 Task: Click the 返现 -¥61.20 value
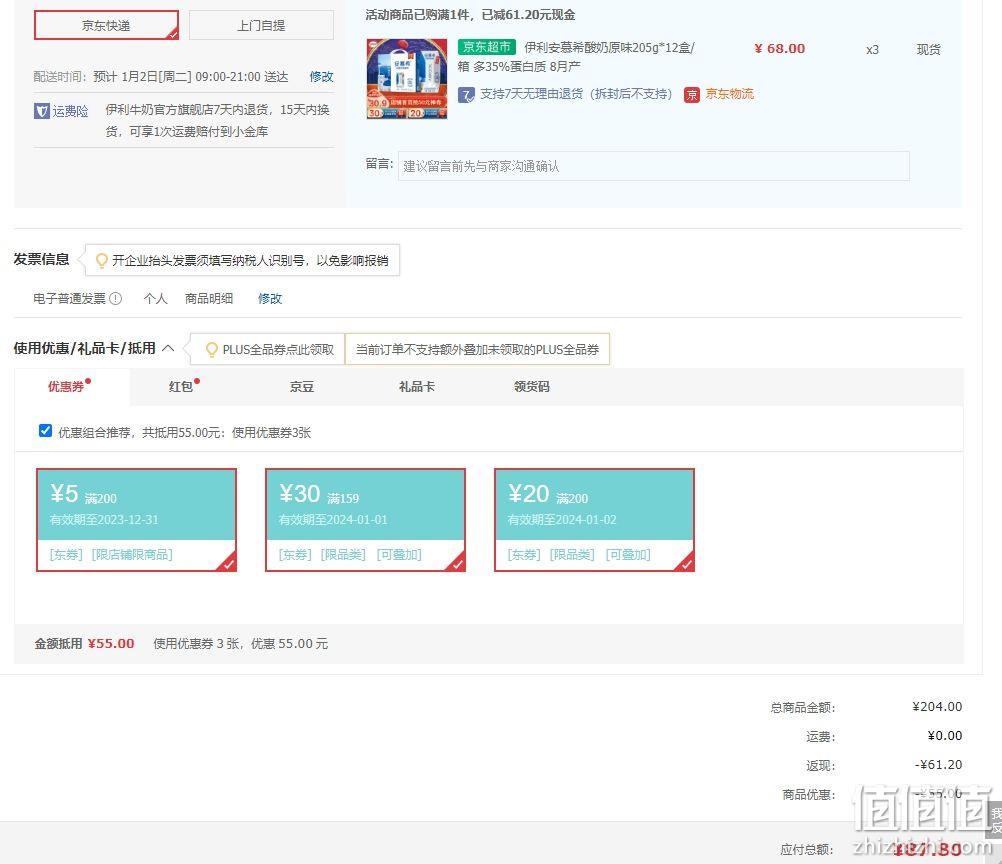[938, 765]
